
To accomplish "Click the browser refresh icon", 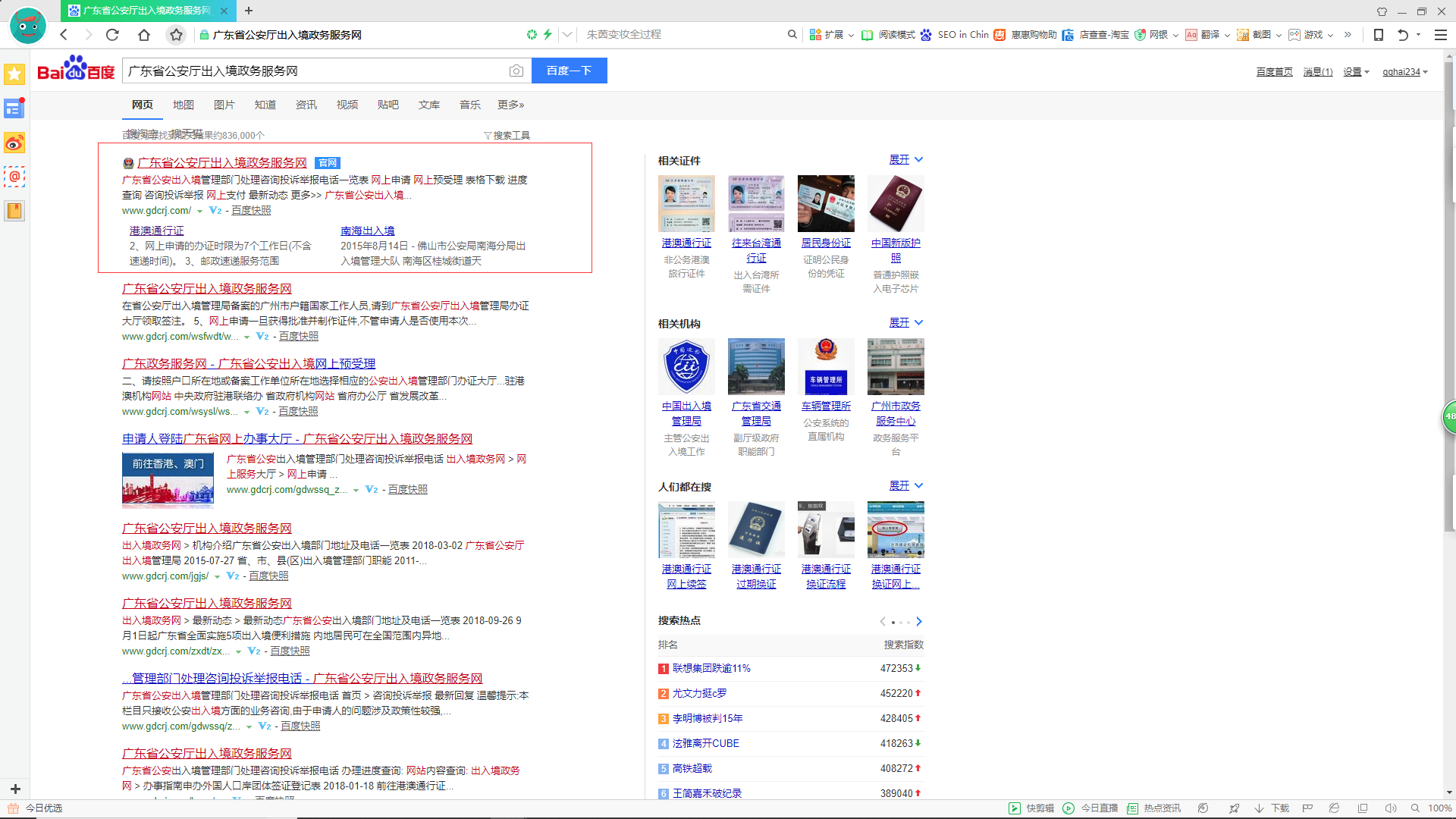I will 113,34.
